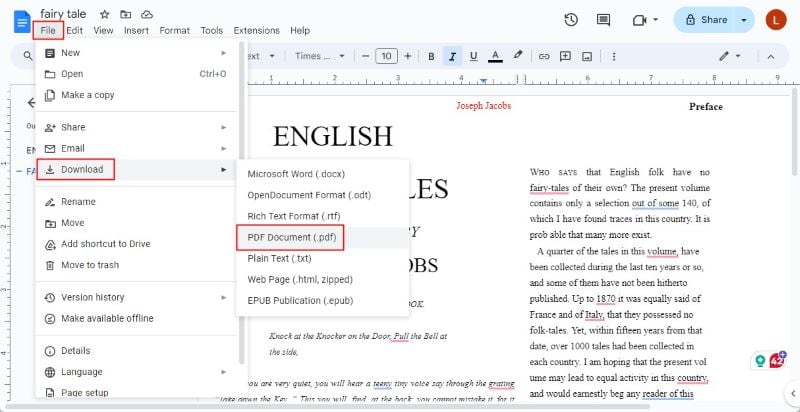Expand the Email submenu
800x412 pixels.
click(x=136, y=148)
